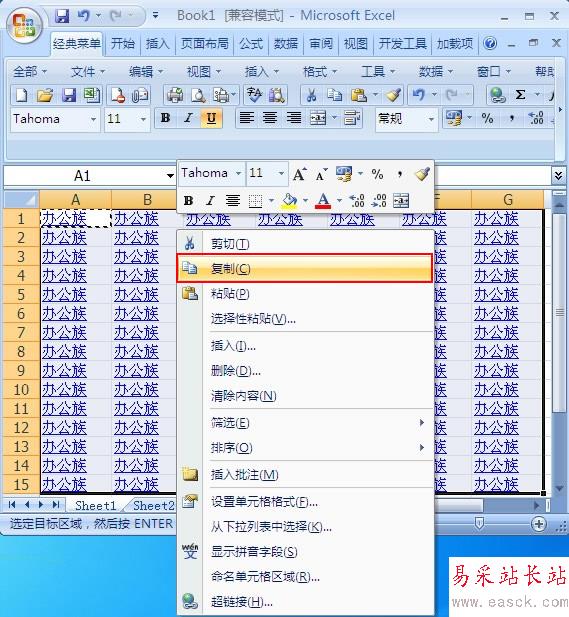Click Grow Font in mini toolbar
The image size is (569, 617).
coord(299,174)
